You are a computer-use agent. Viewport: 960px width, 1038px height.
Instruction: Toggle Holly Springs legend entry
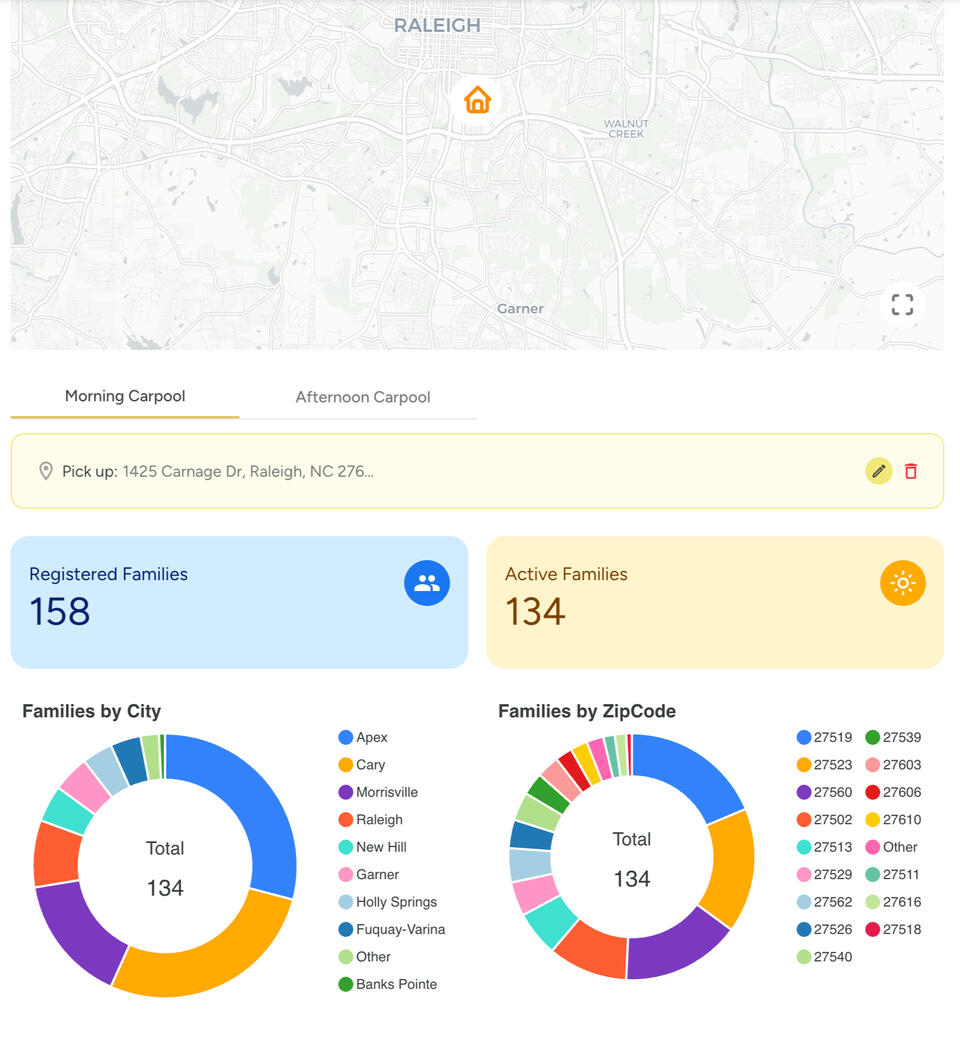396,902
